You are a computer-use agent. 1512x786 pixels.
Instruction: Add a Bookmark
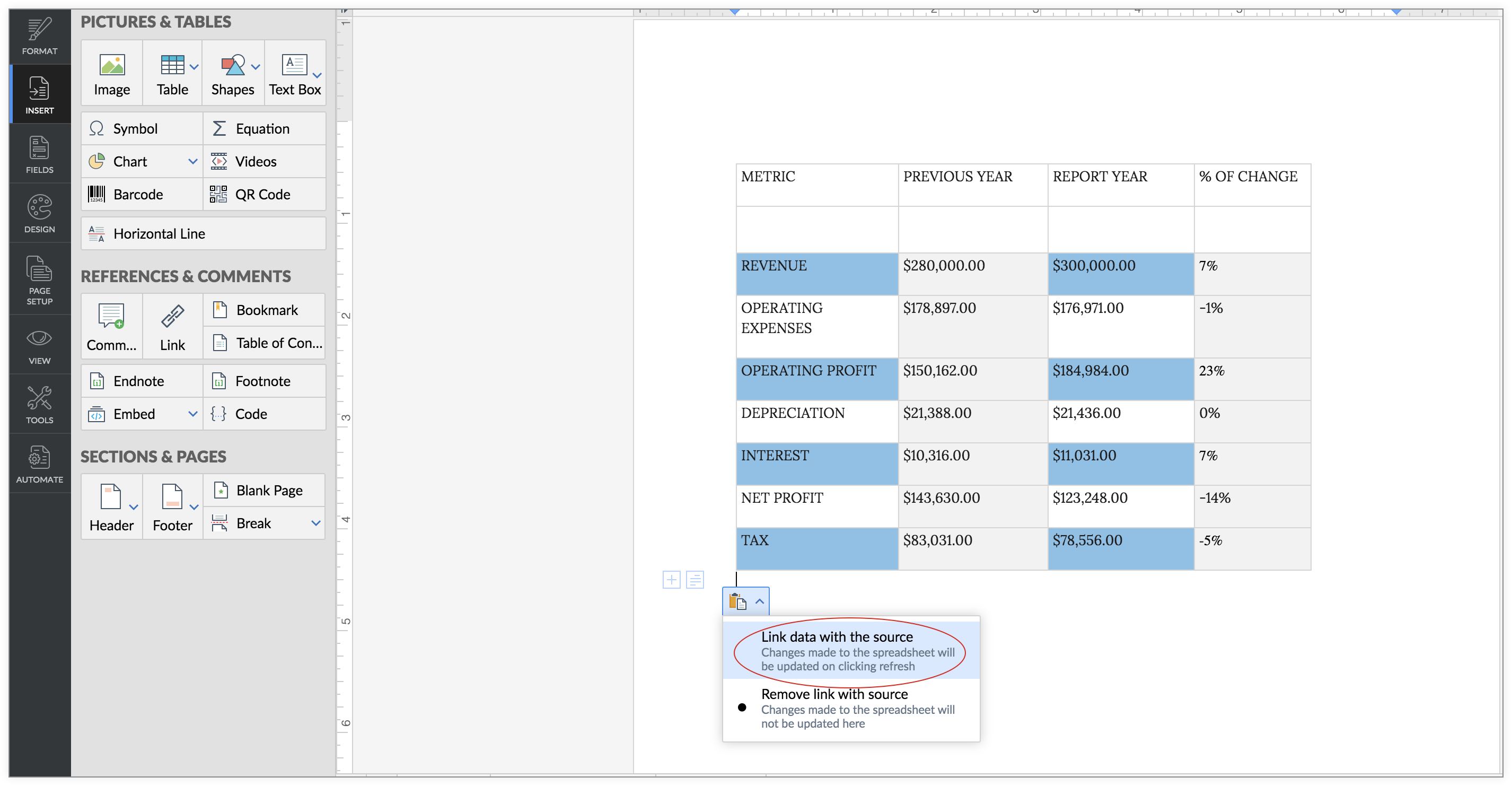265,310
